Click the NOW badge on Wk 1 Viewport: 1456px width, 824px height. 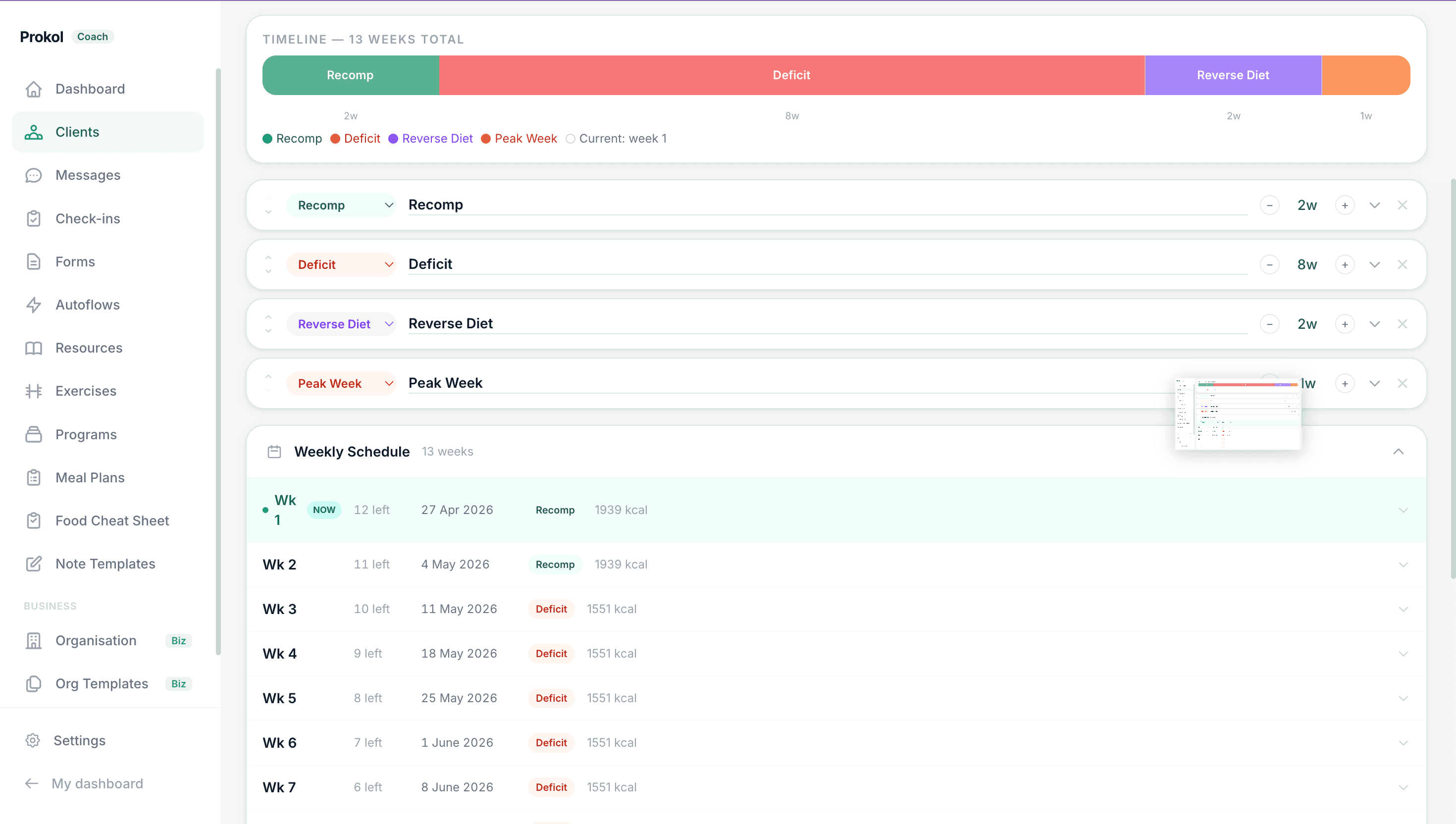pos(324,510)
